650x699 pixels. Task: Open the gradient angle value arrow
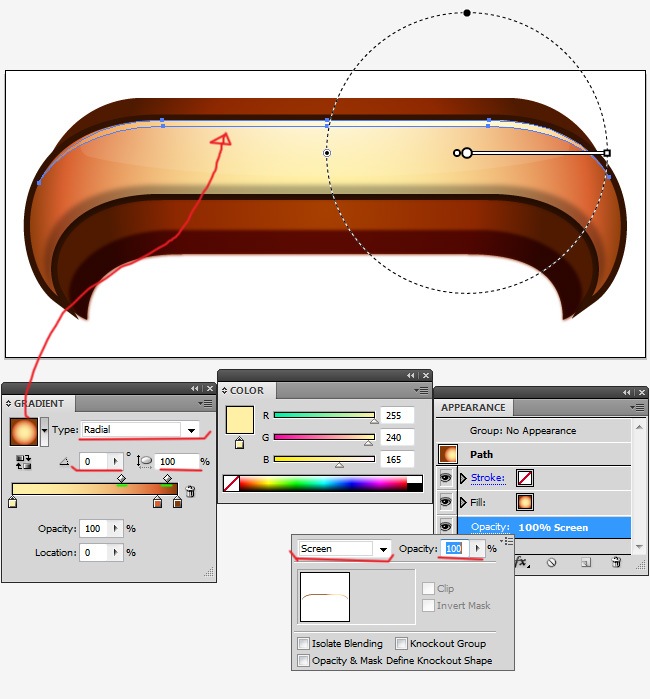pos(115,461)
